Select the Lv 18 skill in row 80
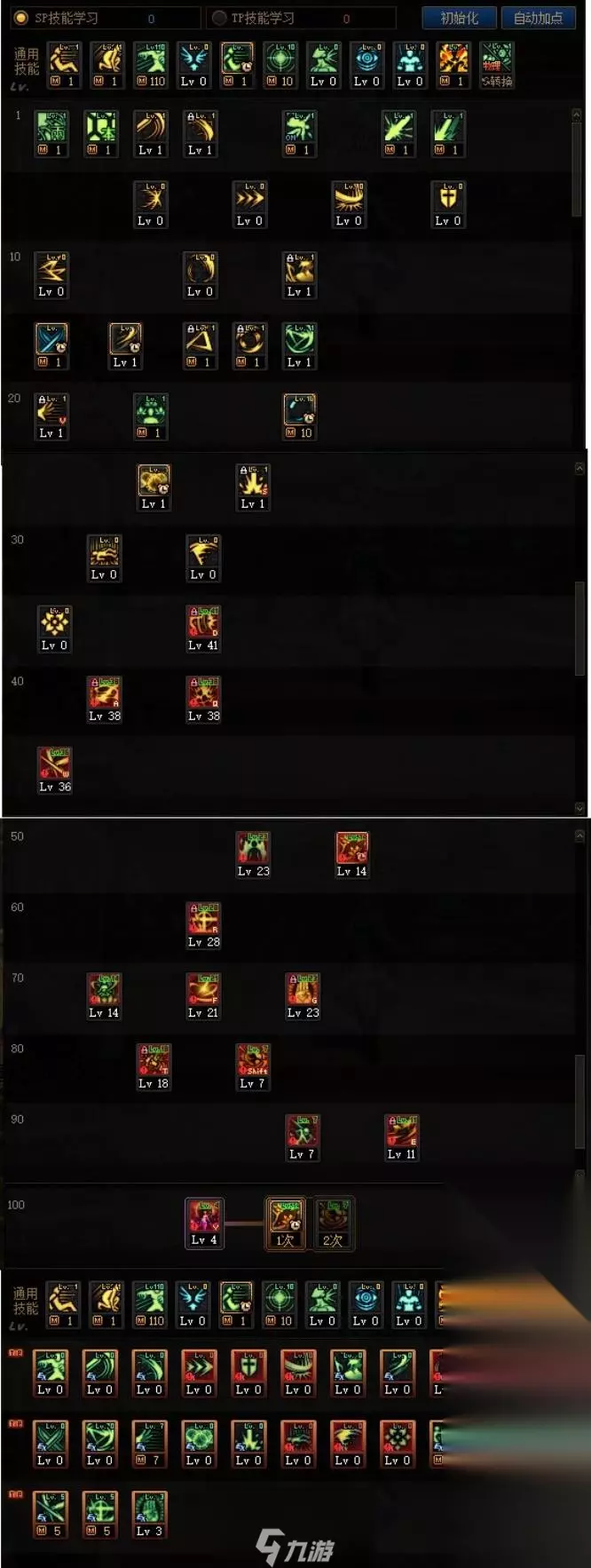This screenshot has width=591, height=1568. tap(154, 1065)
